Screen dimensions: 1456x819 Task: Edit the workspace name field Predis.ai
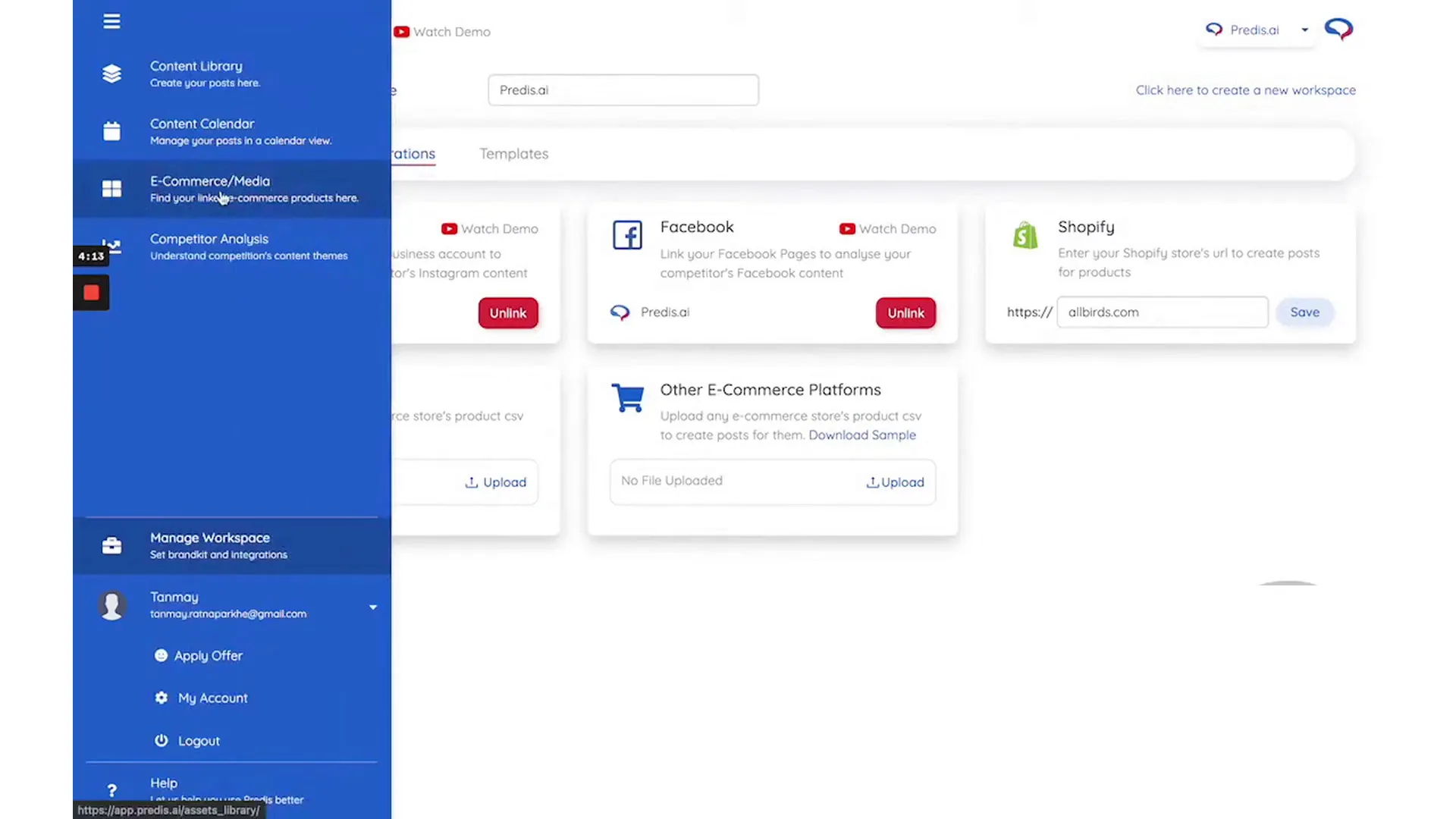[x=623, y=90]
